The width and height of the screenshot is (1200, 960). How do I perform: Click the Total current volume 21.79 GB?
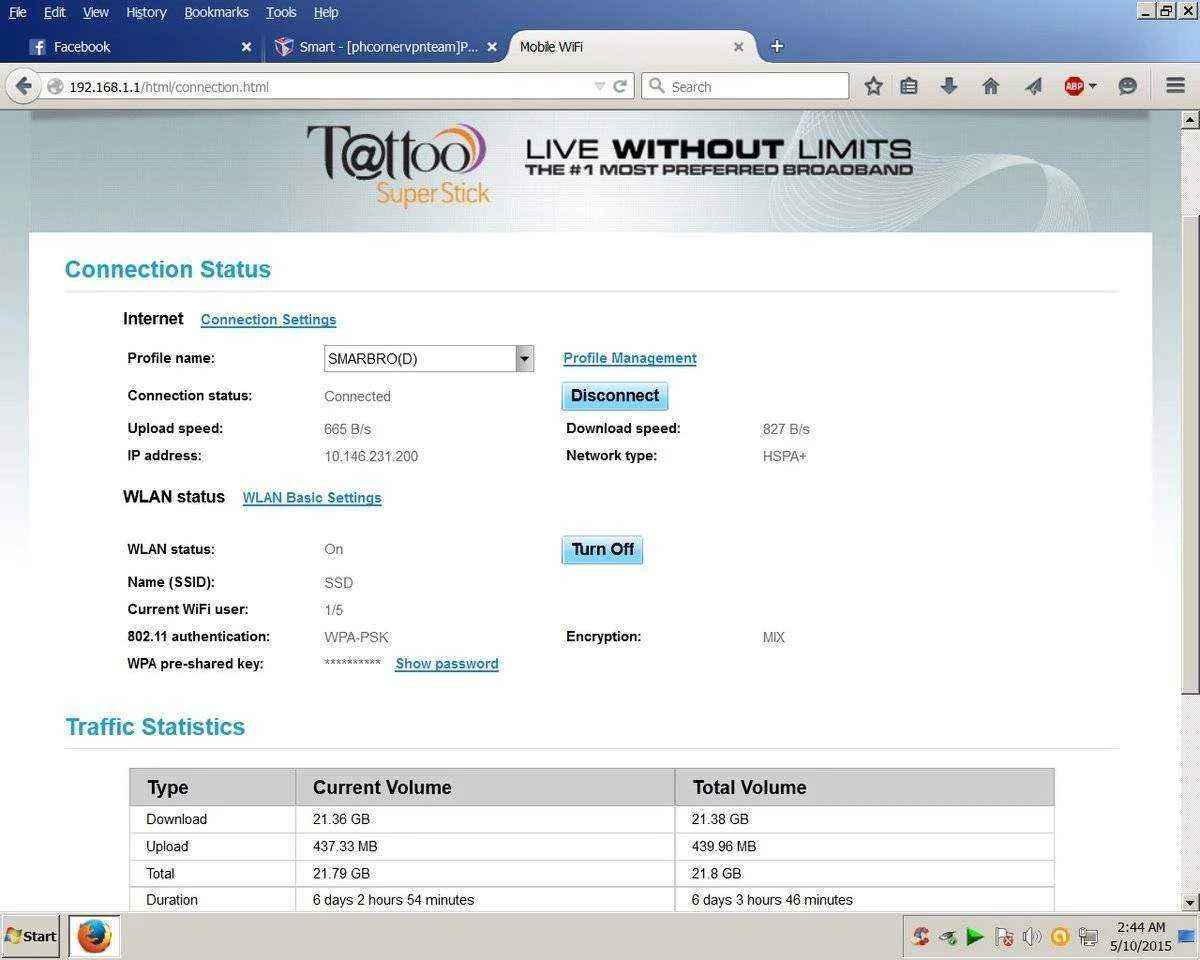click(x=341, y=874)
